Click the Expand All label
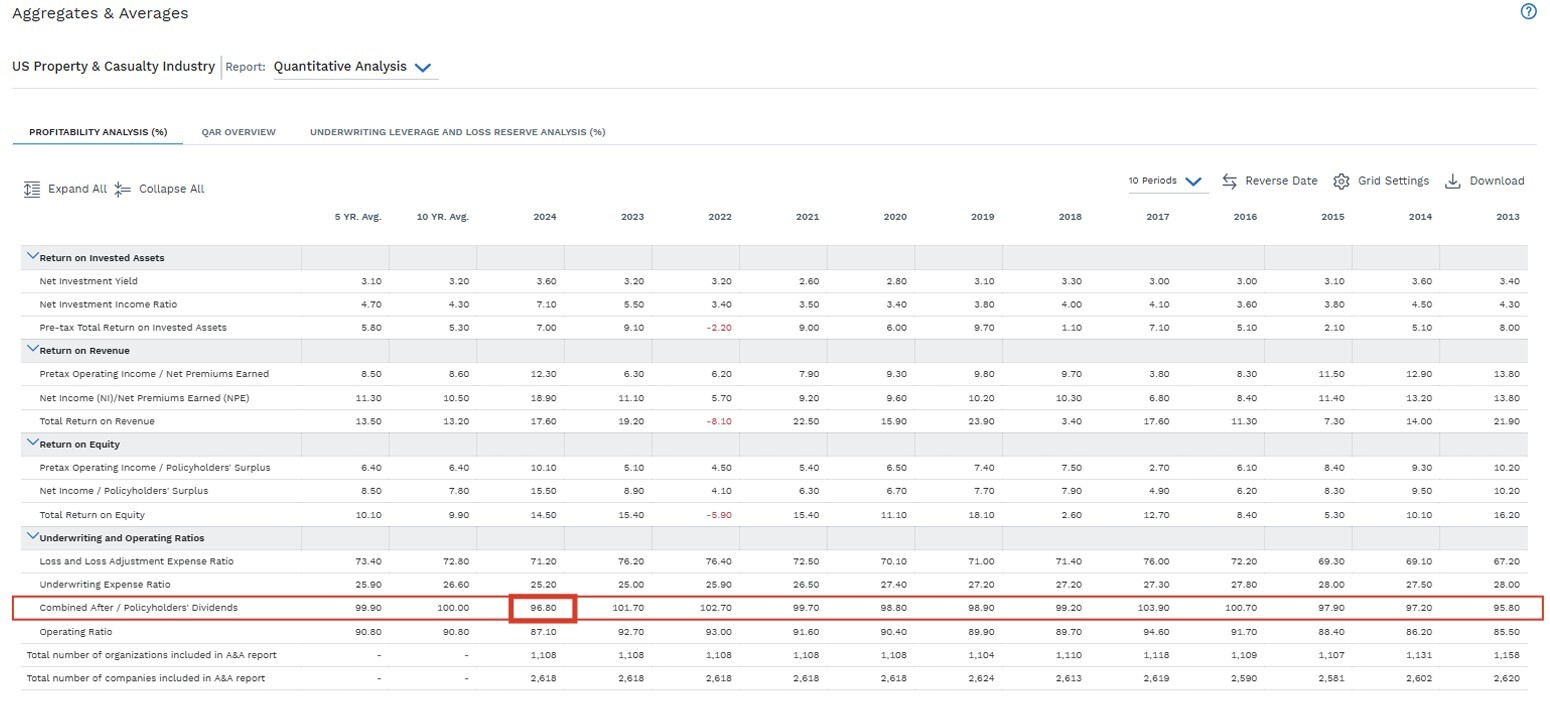Viewport: 1550px width, 709px height. coord(77,189)
